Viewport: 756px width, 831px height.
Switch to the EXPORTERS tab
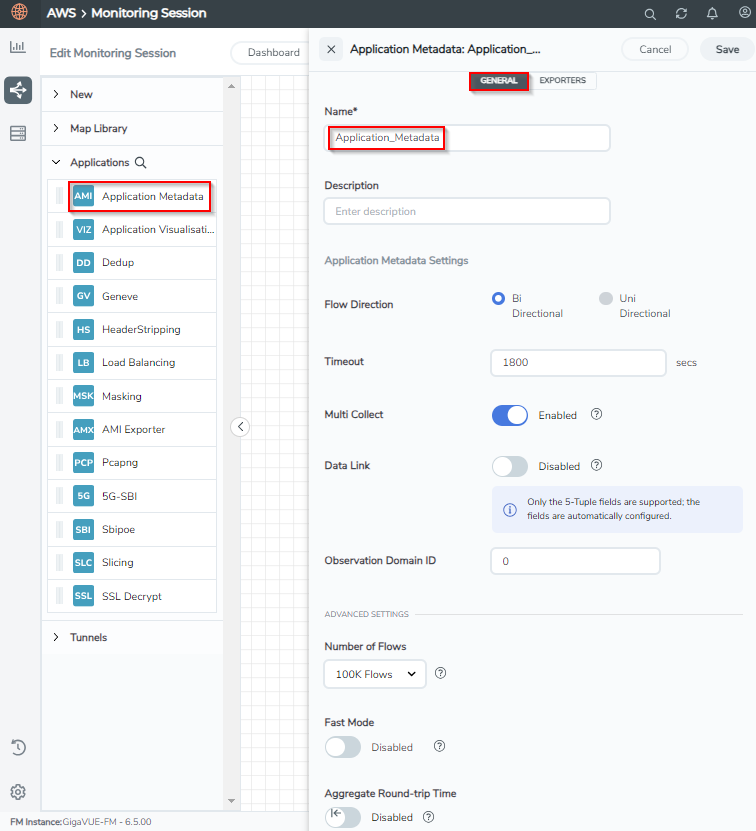(x=562, y=81)
